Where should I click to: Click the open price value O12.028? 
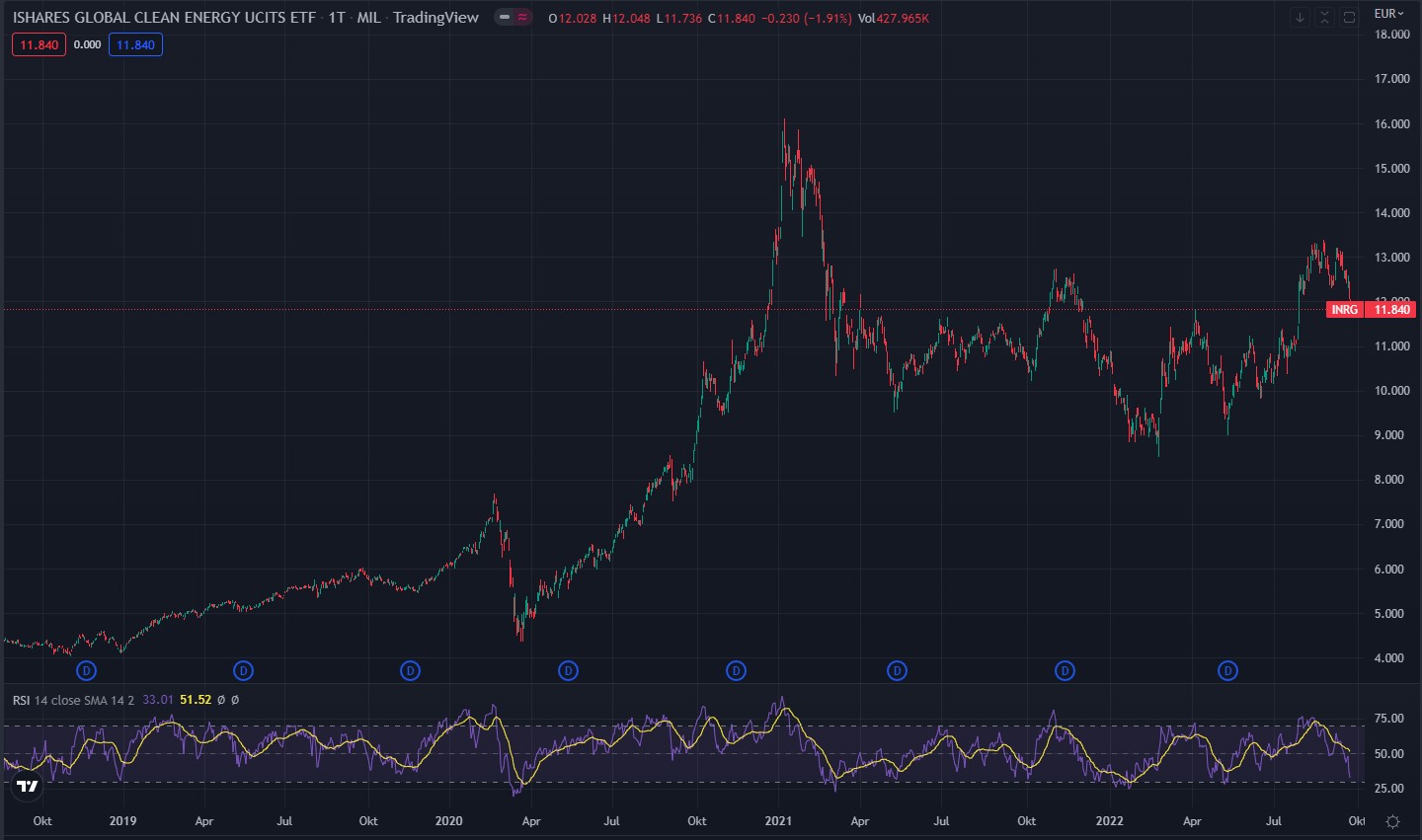tap(573, 19)
